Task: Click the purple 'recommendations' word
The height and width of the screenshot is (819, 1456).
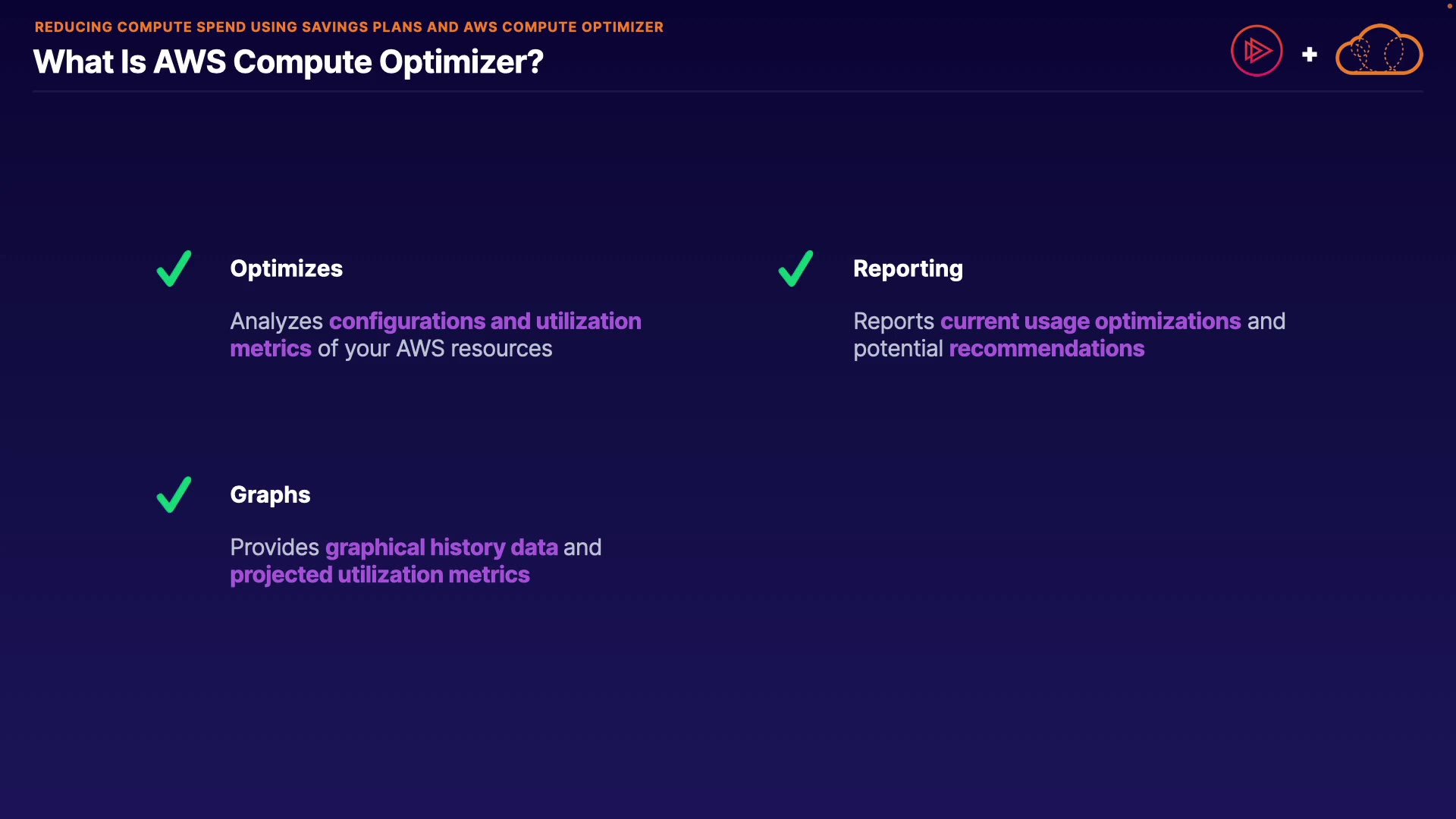Action: click(1046, 348)
